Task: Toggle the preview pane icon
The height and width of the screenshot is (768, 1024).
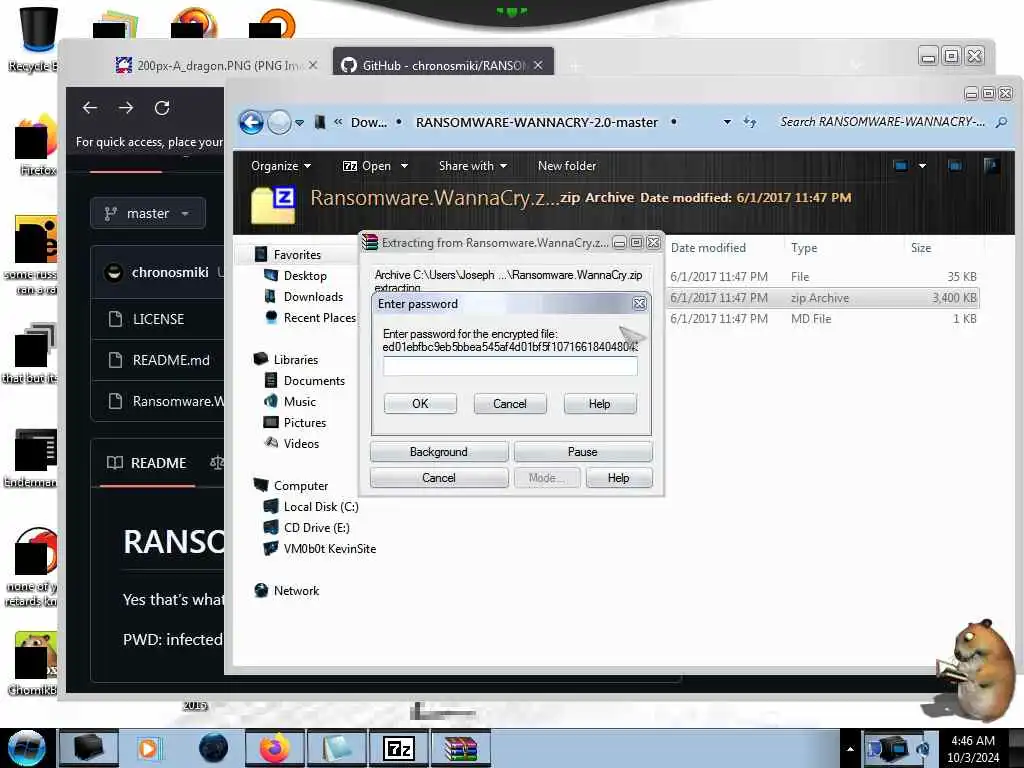Action: pyautogui.click(x=955, y=166)
